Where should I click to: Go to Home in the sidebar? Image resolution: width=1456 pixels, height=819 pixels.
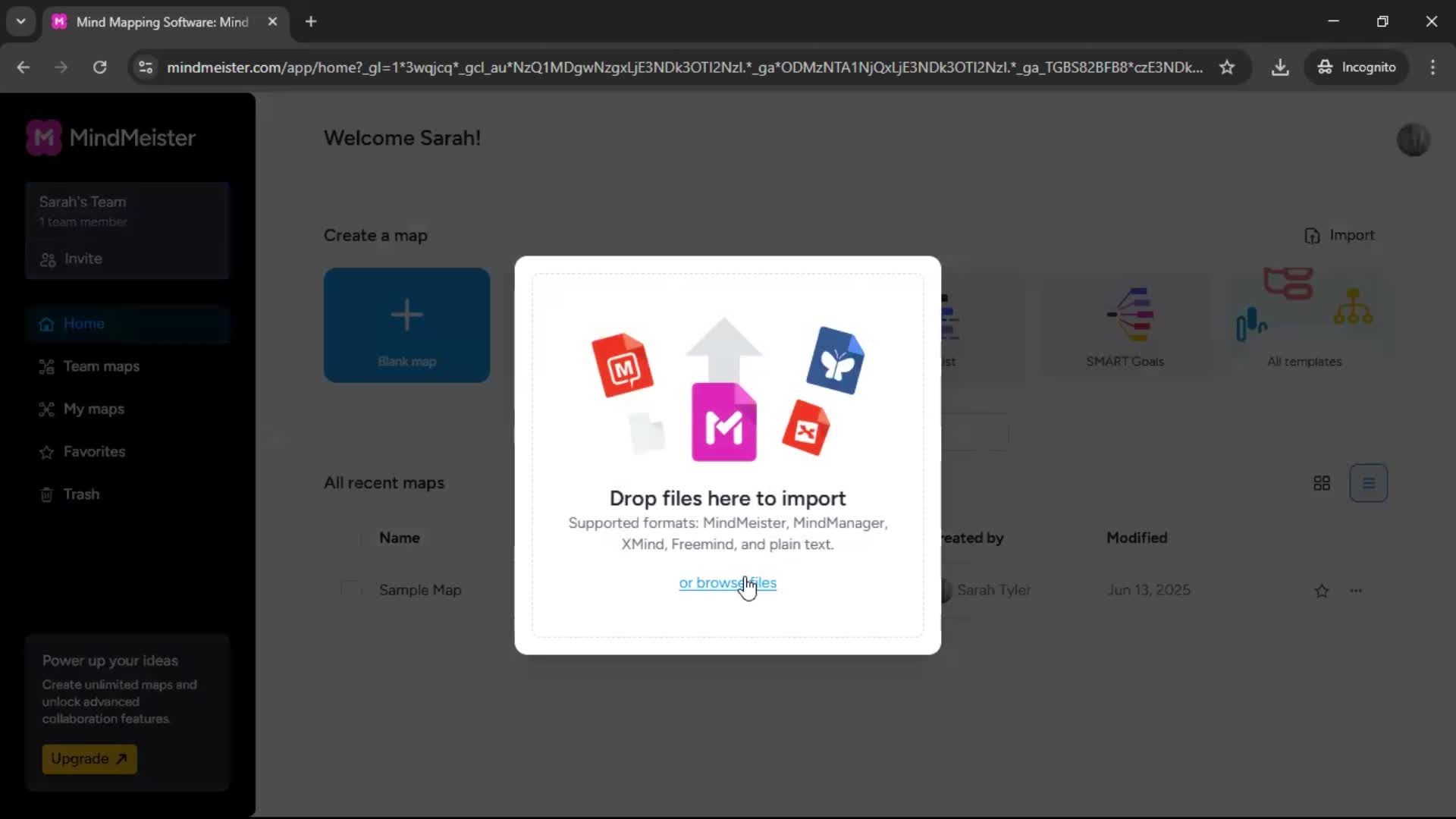127,324
